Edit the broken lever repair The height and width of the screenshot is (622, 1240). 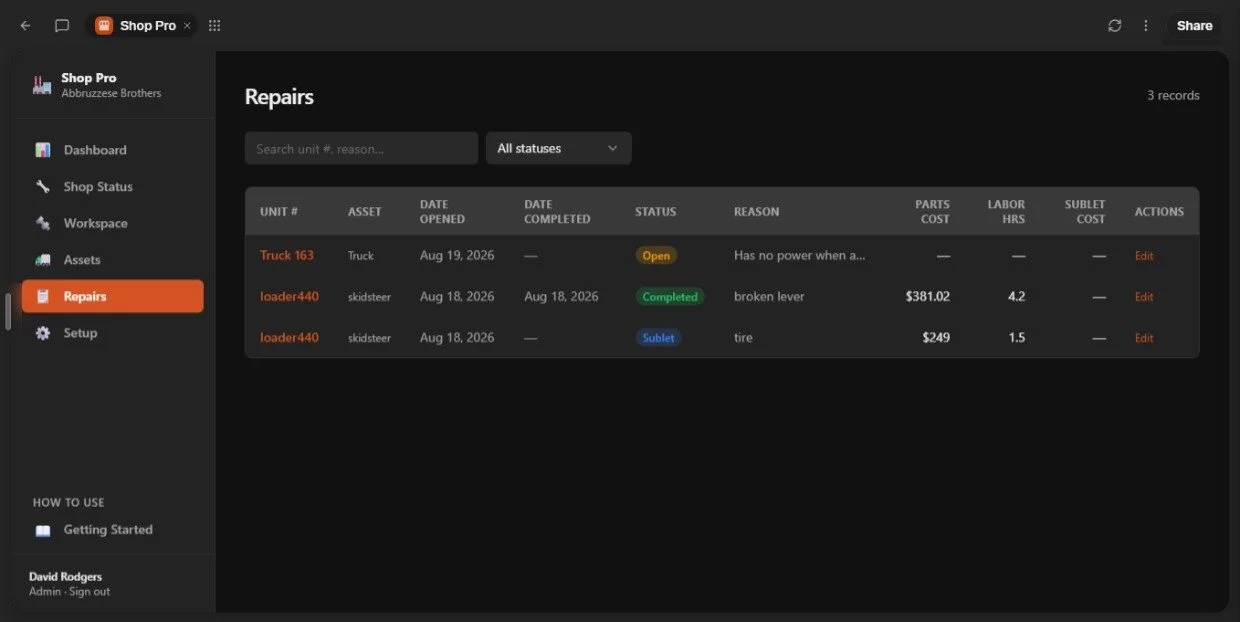1144,297
